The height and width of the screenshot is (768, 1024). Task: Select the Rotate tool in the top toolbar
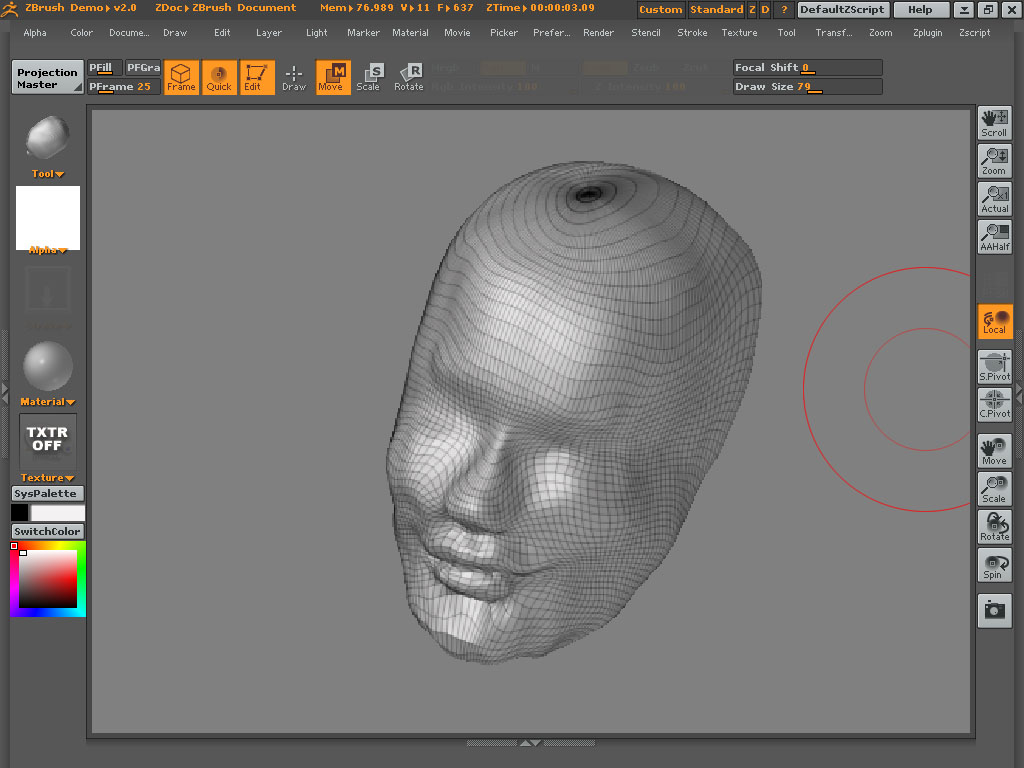click(409, 76)
